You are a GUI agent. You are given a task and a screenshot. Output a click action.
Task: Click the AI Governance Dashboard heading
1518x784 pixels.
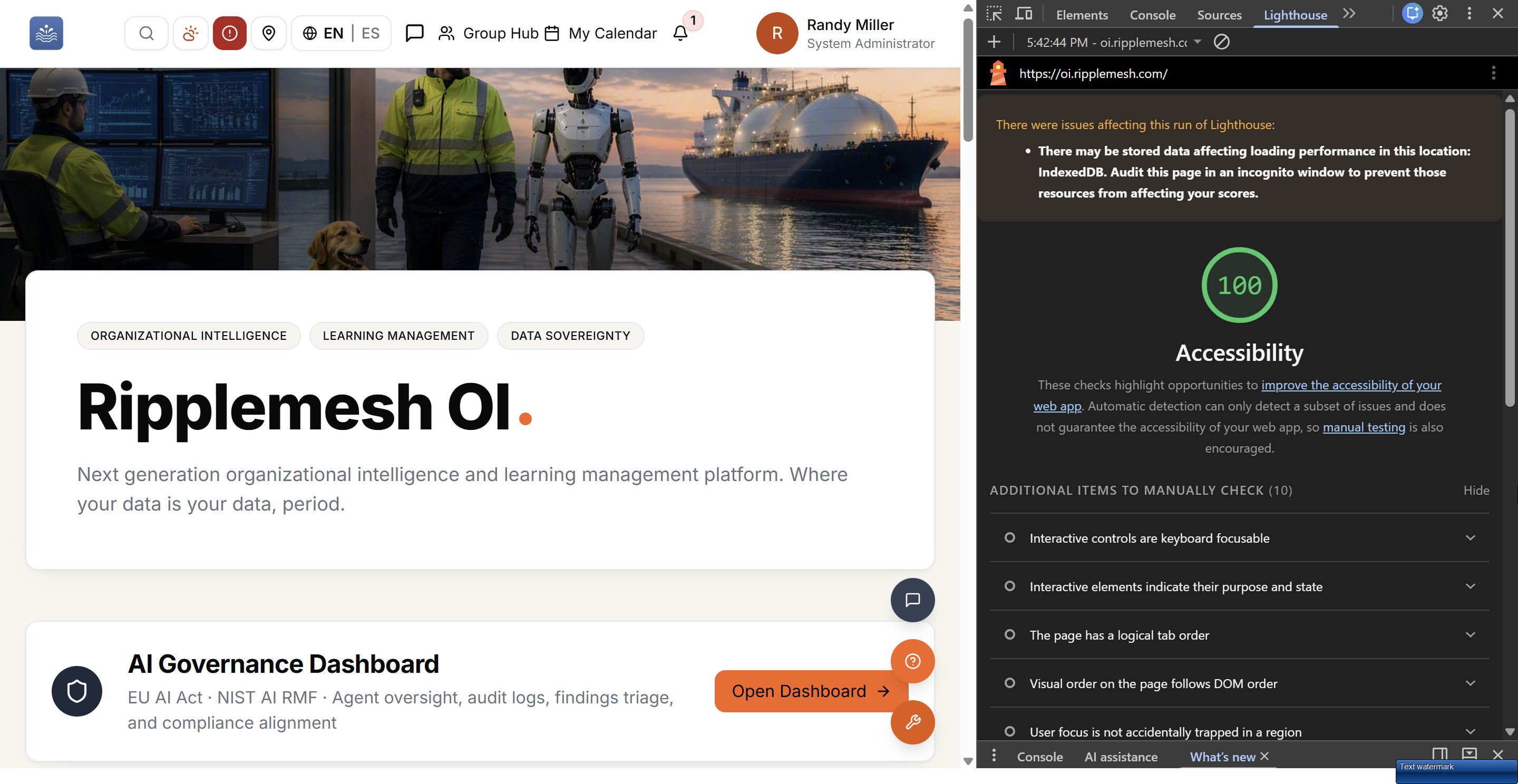coord(283,663)
